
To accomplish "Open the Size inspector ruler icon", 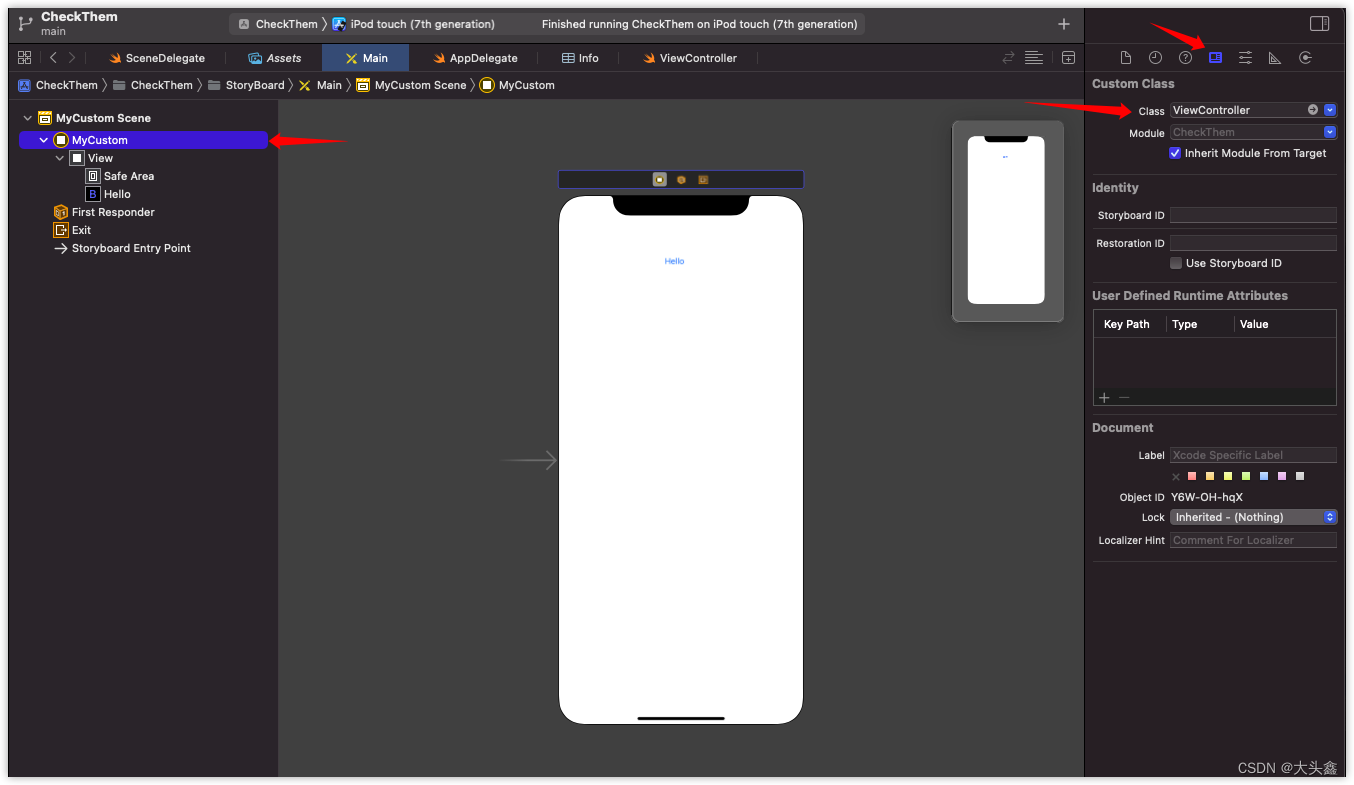I will point(1275,58).
